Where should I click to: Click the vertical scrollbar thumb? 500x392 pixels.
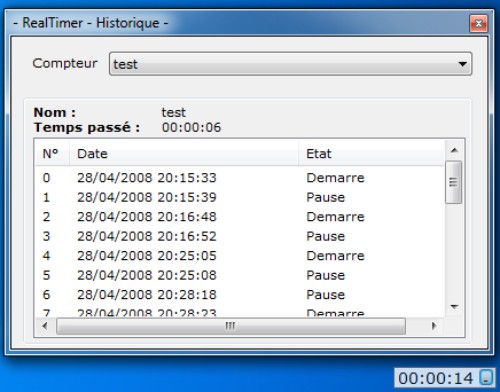coord(453,182)
